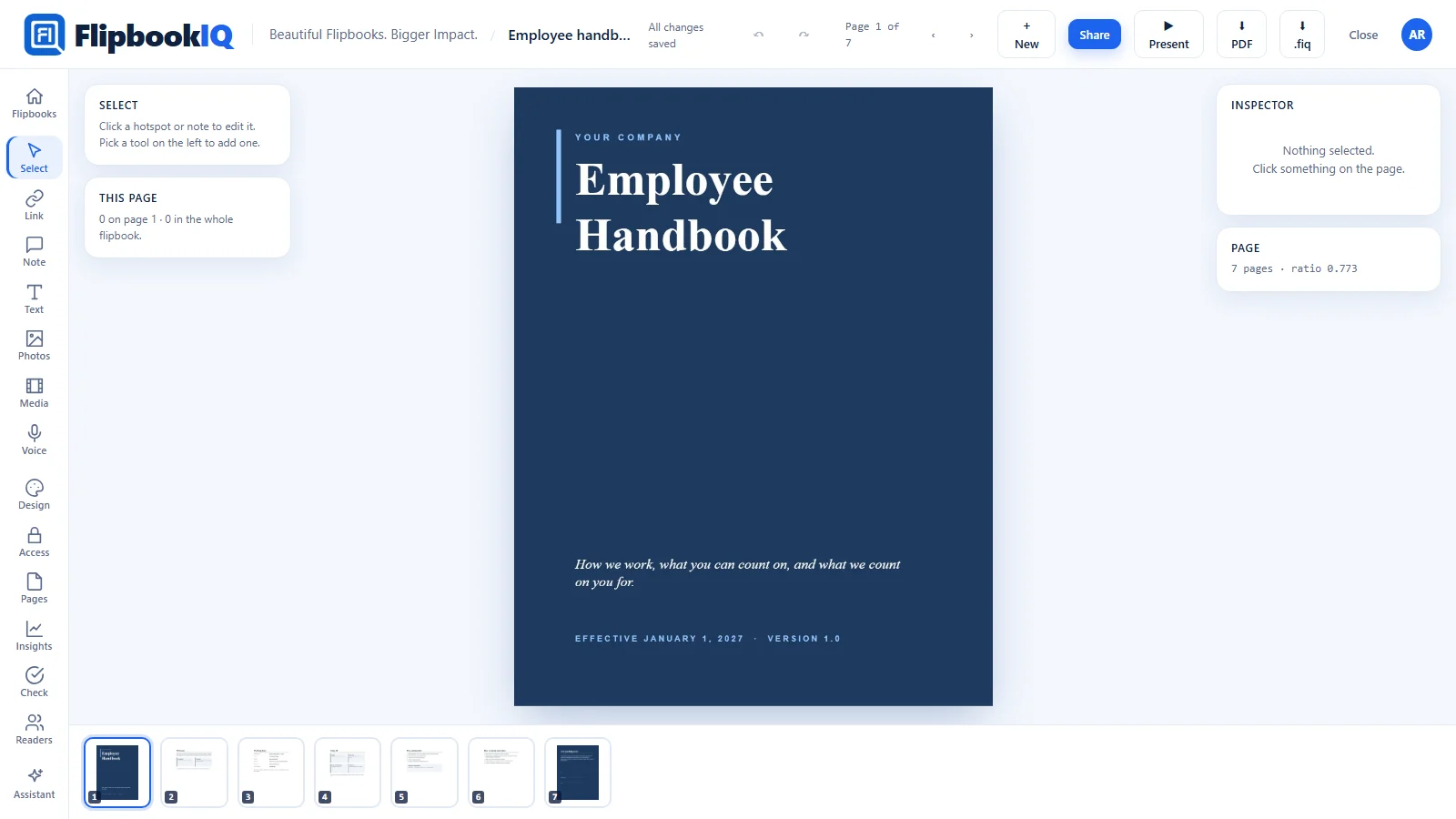Click the YOUR COMPANY text on cover

(628, 137)
